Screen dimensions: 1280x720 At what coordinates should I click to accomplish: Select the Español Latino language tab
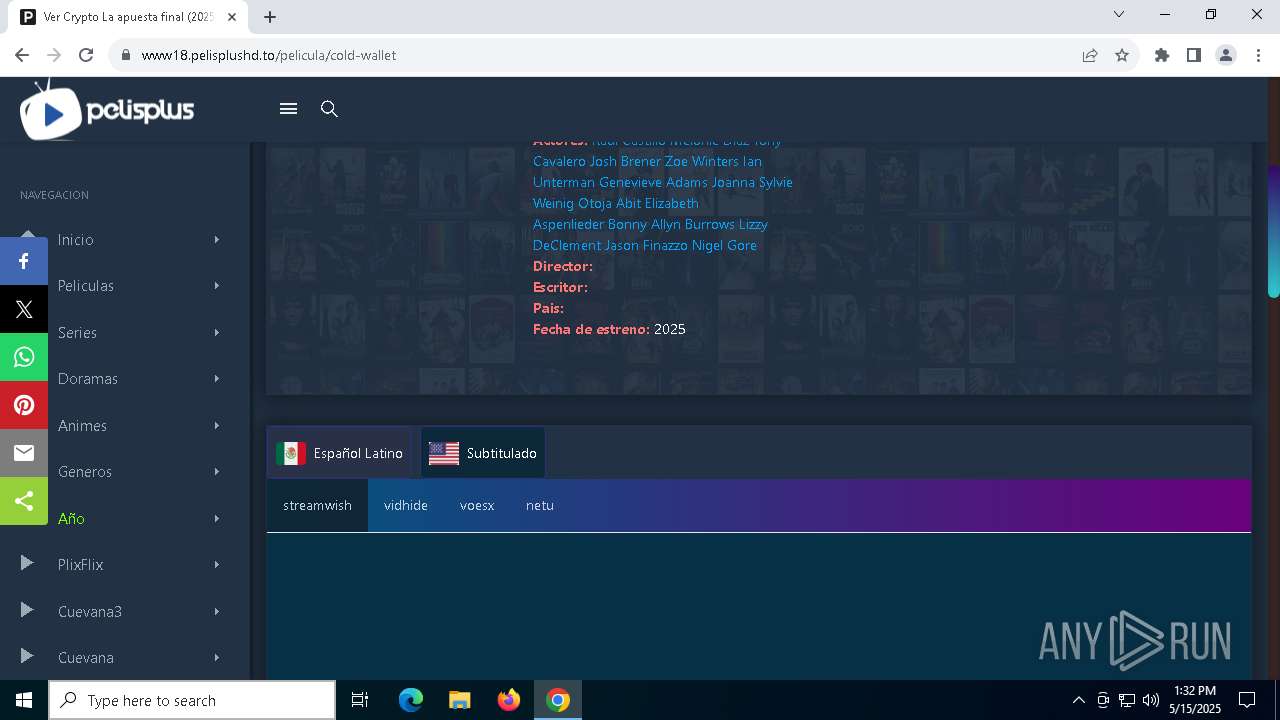tap(339, 453)
